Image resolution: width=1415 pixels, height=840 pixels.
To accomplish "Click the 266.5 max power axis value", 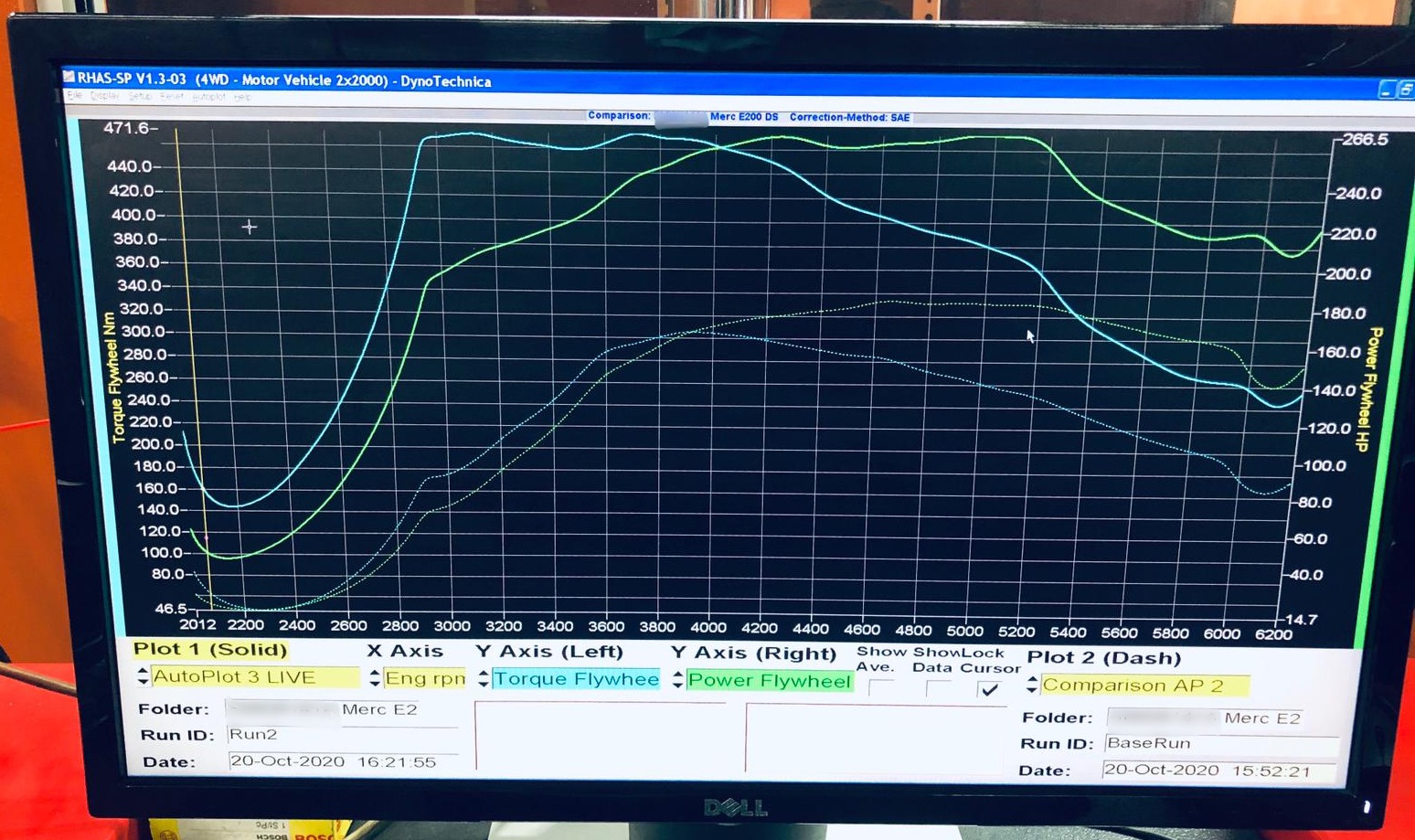I will 1366,140.
